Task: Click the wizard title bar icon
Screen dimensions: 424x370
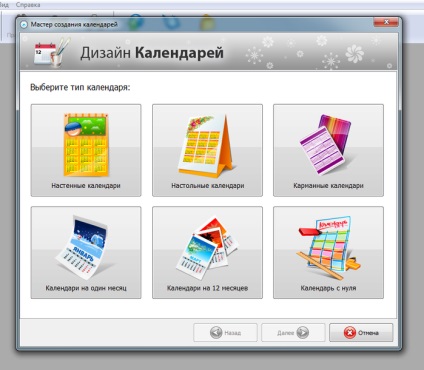Action: click(x=24, y=24)
